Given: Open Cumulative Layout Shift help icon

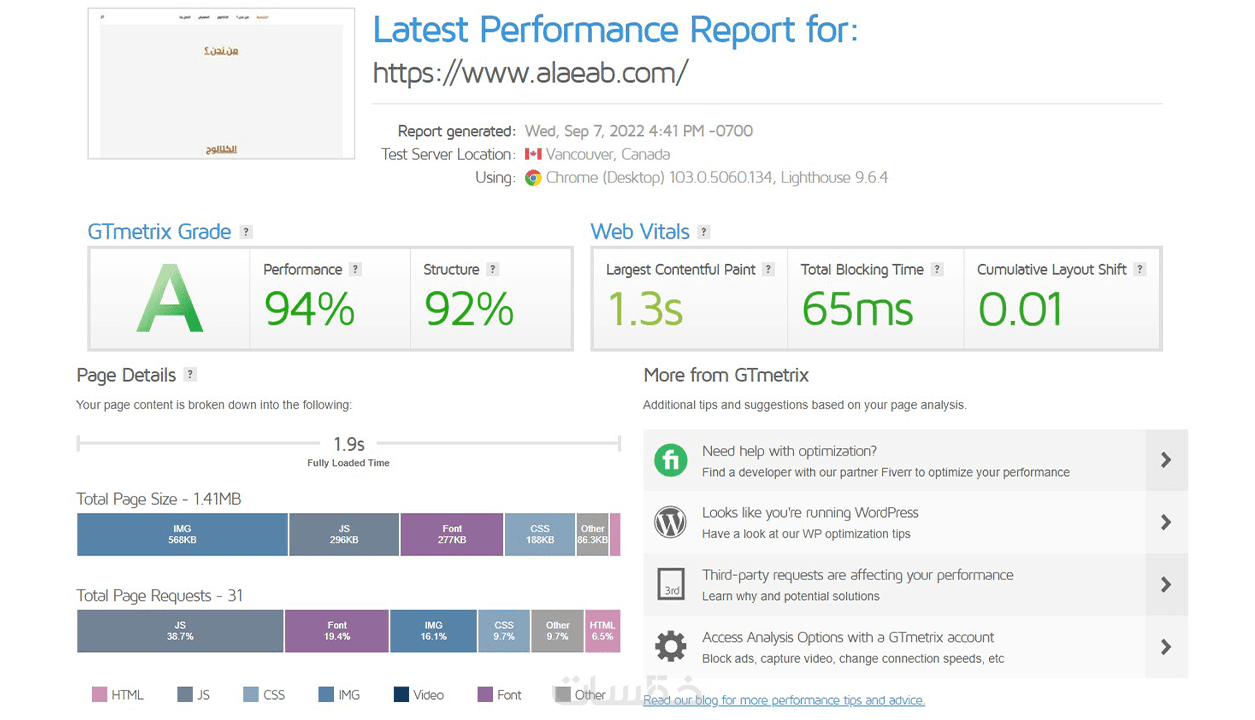Looking at the screenshot, I should [1140, 270].
